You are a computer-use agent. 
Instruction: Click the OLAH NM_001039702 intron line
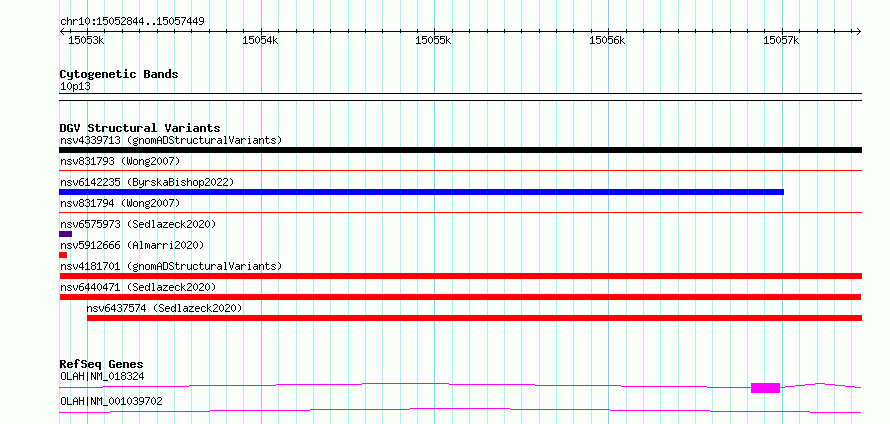[460, 410]
